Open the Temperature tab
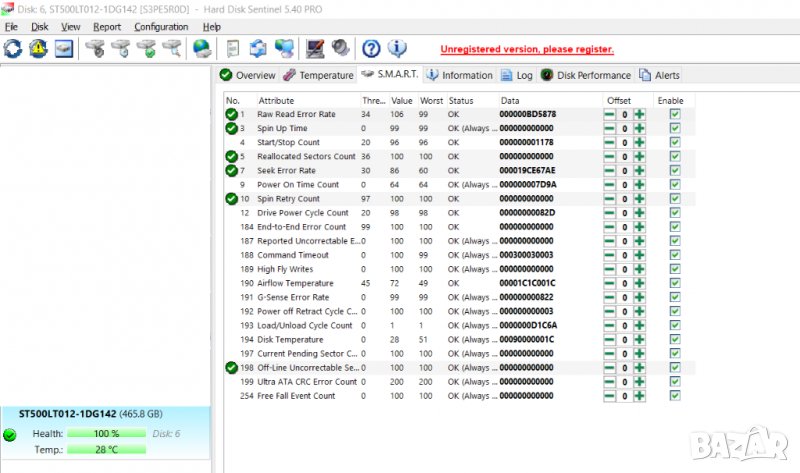 319,75
